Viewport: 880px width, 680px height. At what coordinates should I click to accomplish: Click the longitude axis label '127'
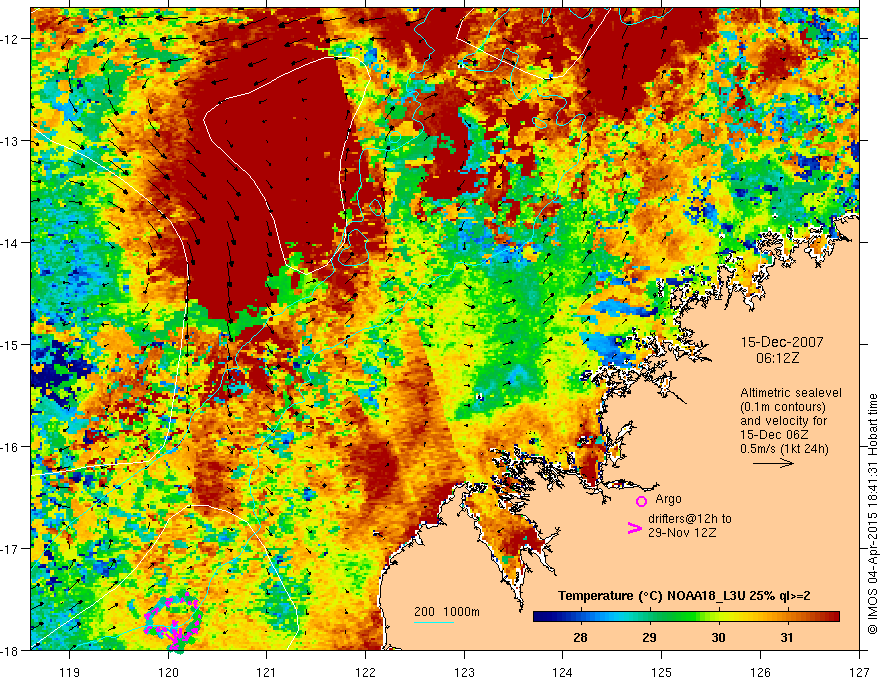pos(859,672)
